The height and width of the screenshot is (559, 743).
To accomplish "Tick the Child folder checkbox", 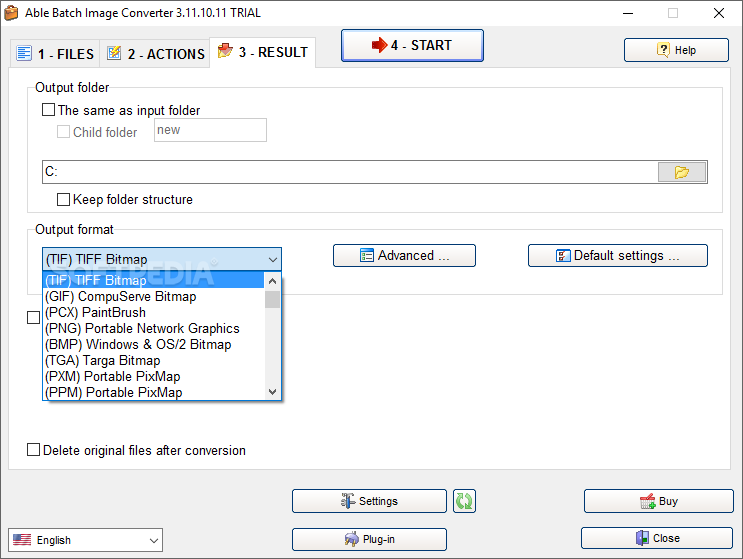I will [63, 132].
